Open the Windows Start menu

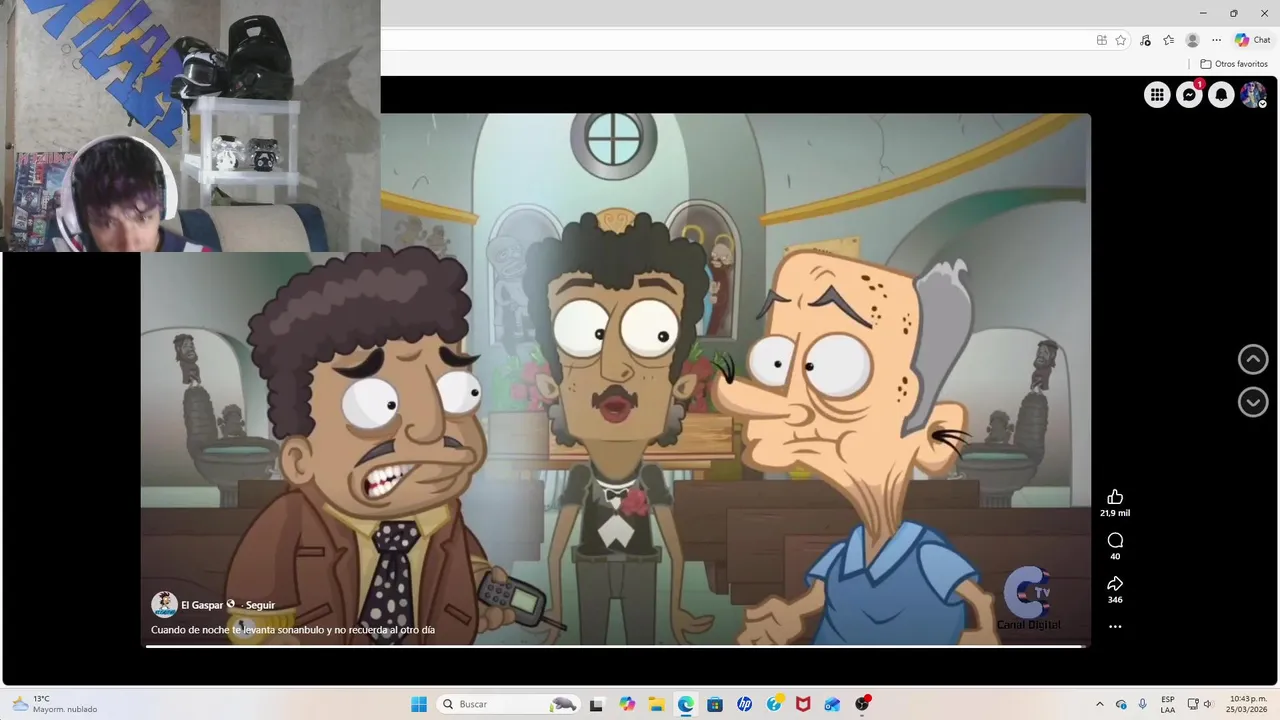[419, 704]
